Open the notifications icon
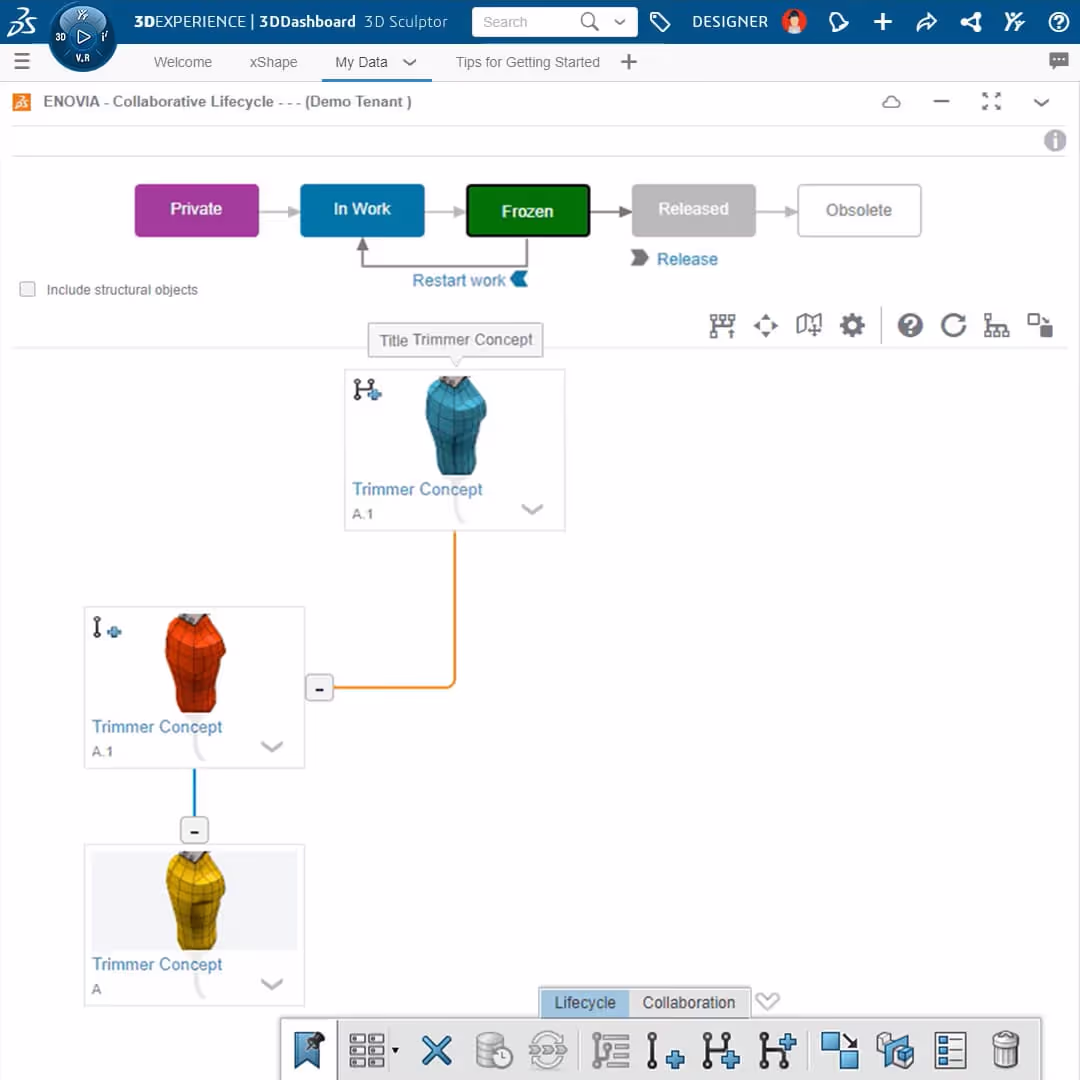 pyautogui.click(x=838, y=22)
